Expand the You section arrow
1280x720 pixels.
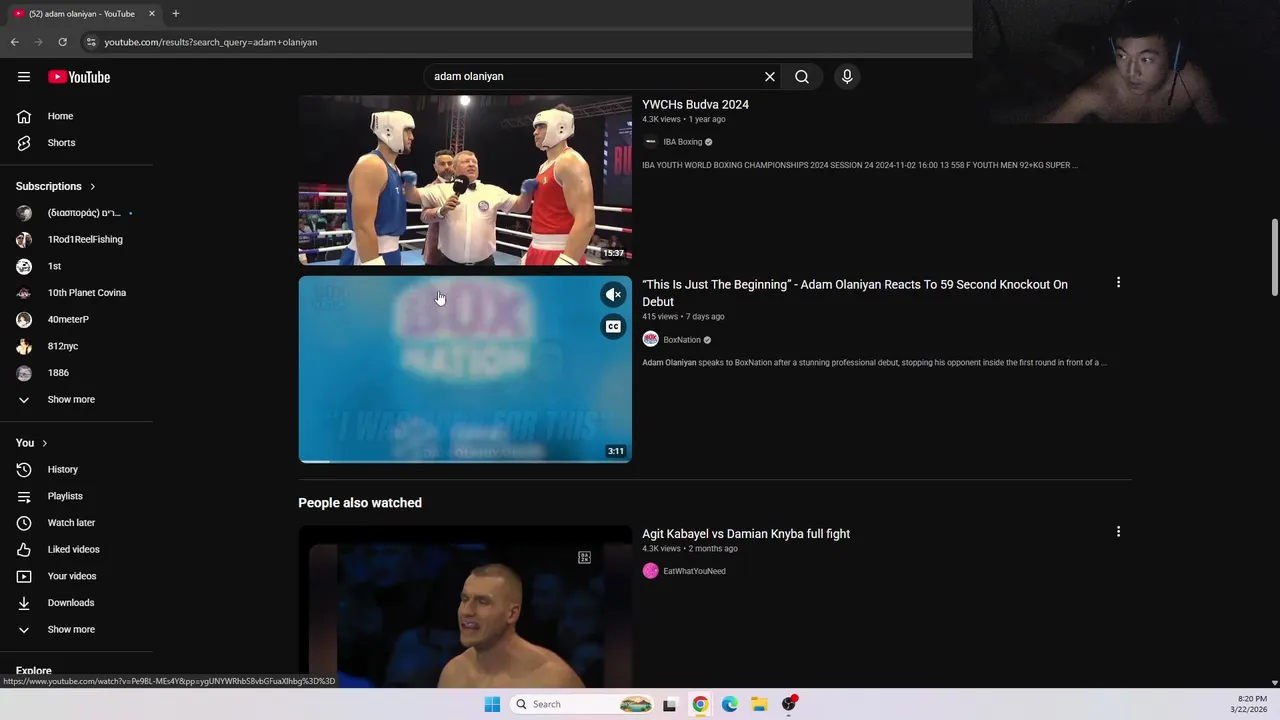pos(44,443)
